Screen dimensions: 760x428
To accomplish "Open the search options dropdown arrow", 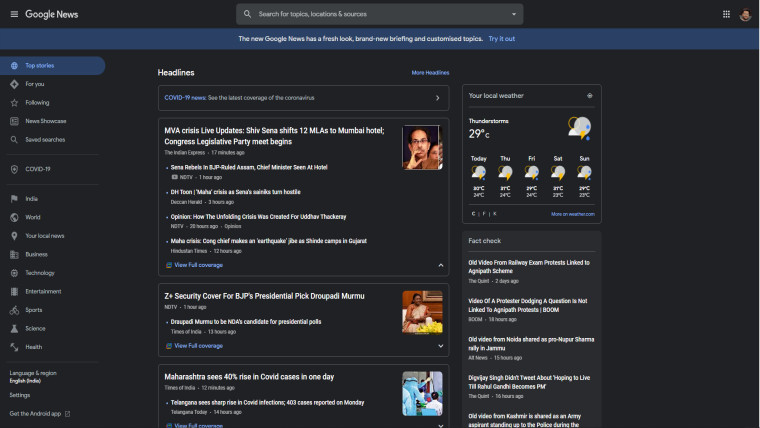I will 514,14.
